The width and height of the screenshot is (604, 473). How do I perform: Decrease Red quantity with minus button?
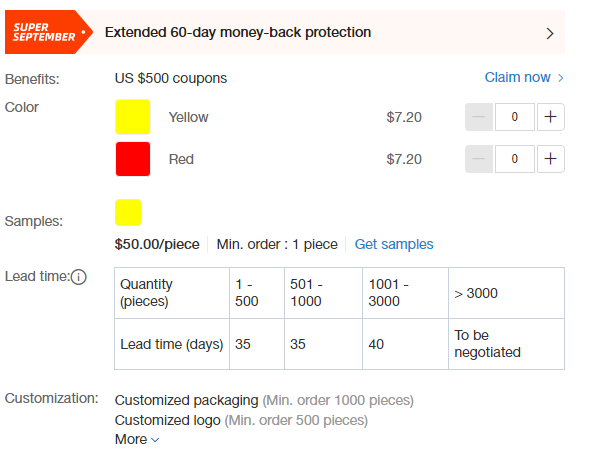coord(479,159)
